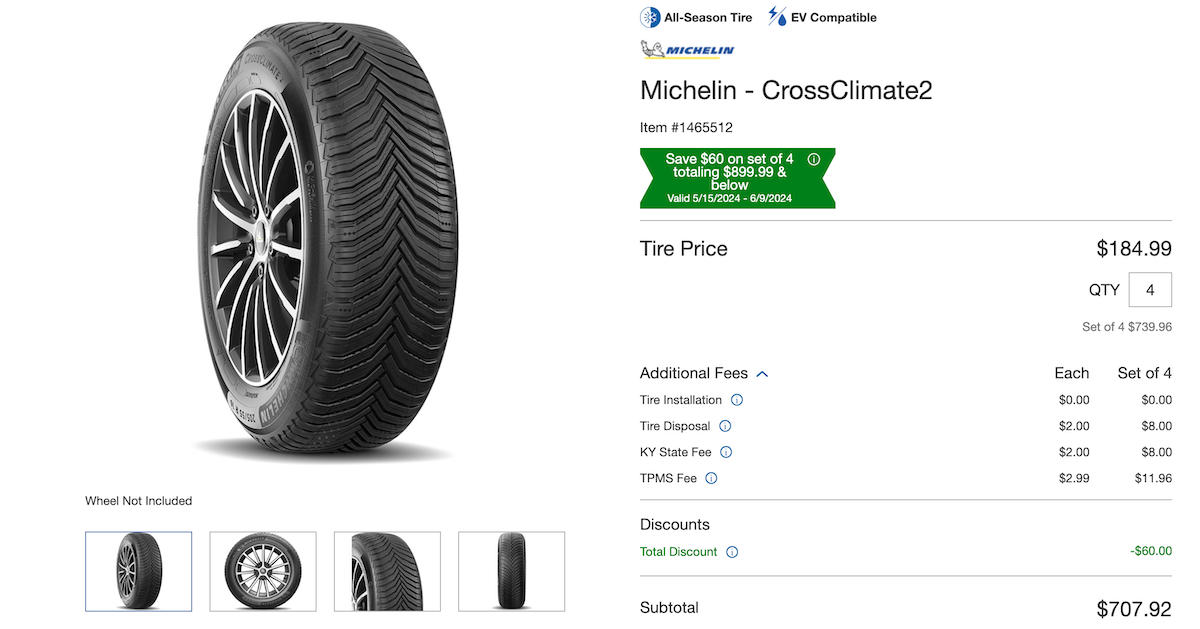
Task: Click the Michelin brand logo
Action: click(687, 50)
